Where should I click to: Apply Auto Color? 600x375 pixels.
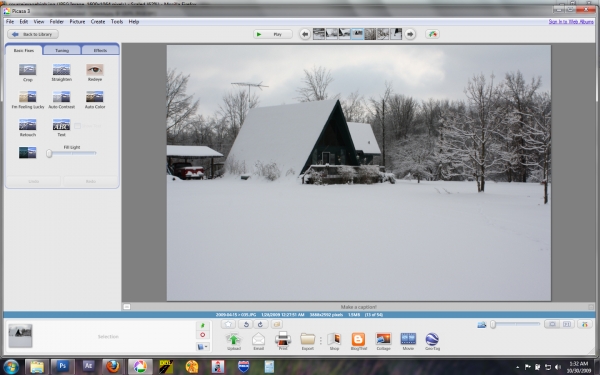[x=95, y=97]
